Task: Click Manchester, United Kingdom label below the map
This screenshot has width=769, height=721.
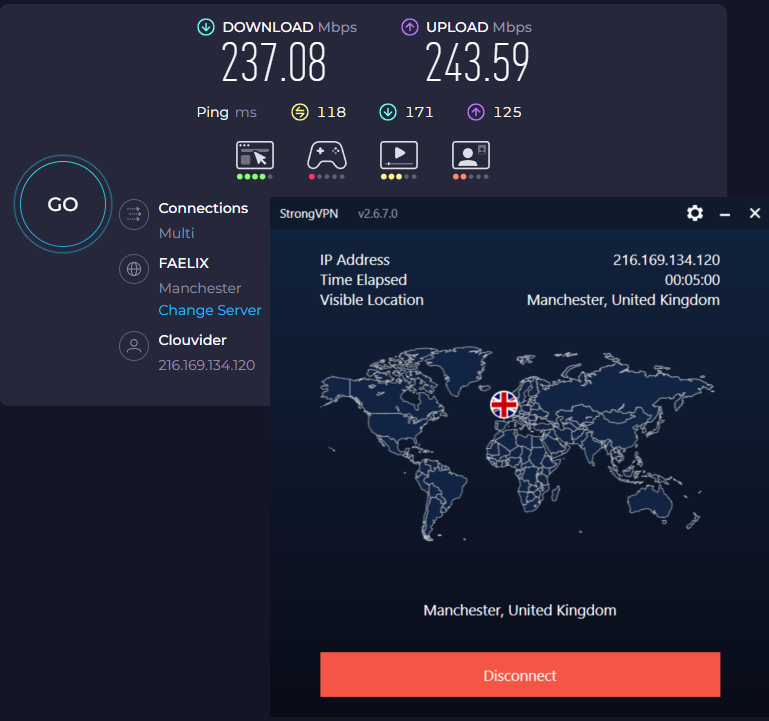Action: [x=520, y=610]
